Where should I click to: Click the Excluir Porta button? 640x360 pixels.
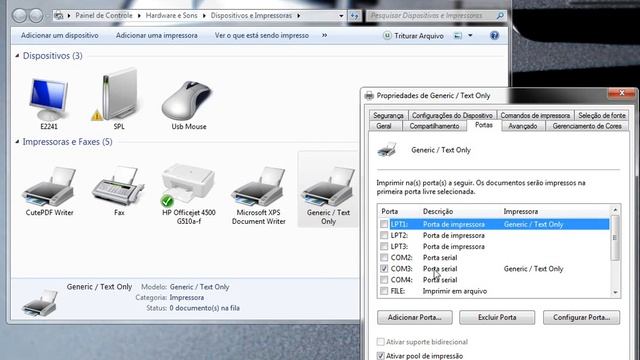coord(497,317)
